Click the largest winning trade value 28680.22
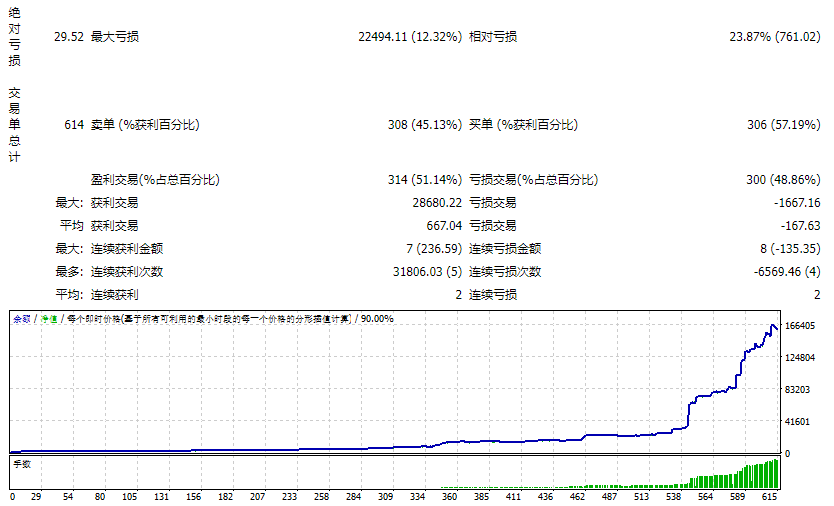Viewport: 834px width, 506px height. pos(437,203)
